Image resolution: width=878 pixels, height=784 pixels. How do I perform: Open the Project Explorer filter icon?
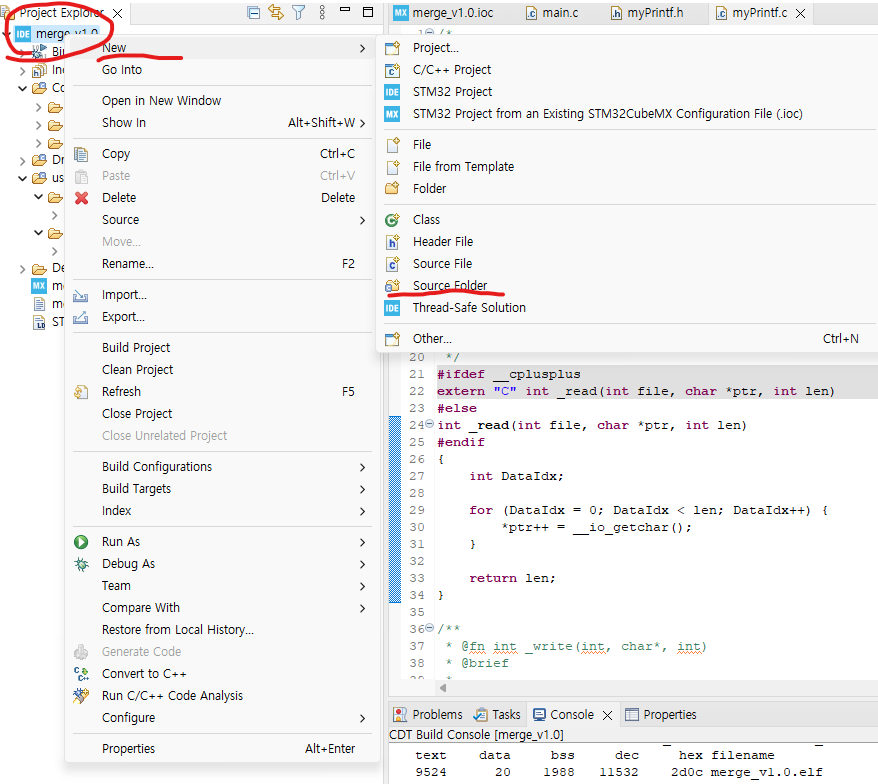pos(299,12)
